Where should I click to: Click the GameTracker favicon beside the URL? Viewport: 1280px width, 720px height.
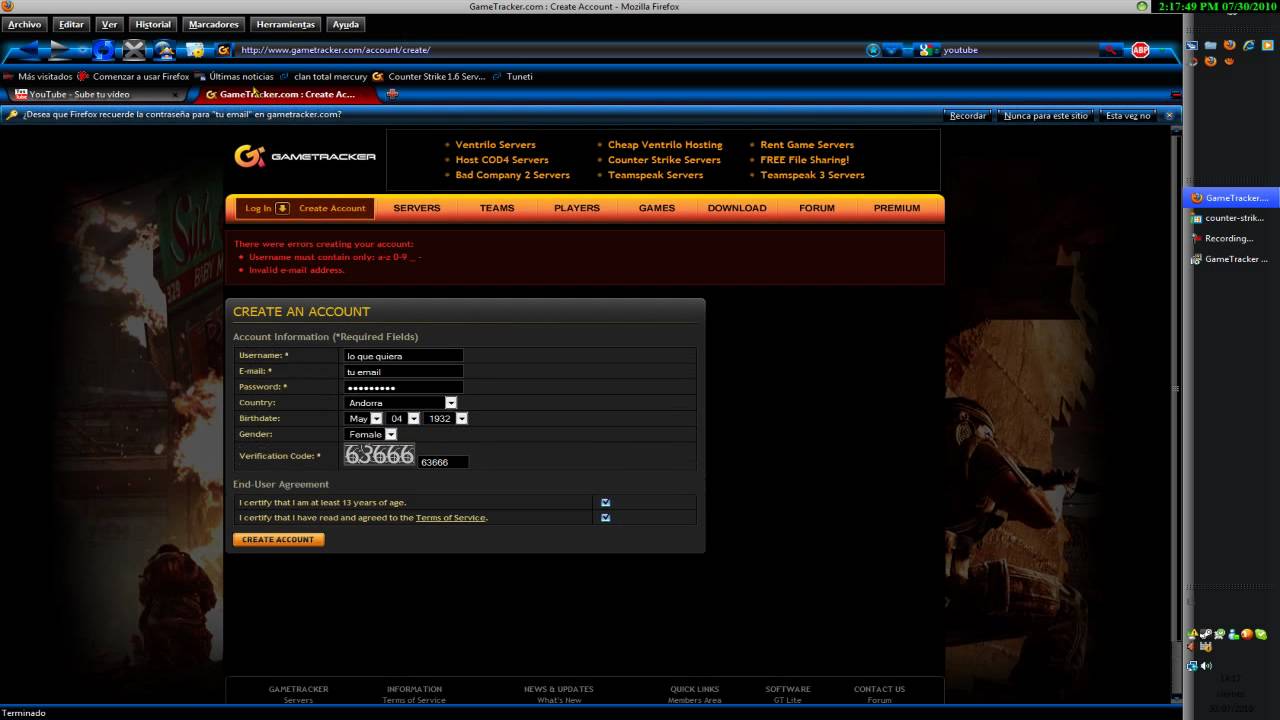click(x=224, y=50)
